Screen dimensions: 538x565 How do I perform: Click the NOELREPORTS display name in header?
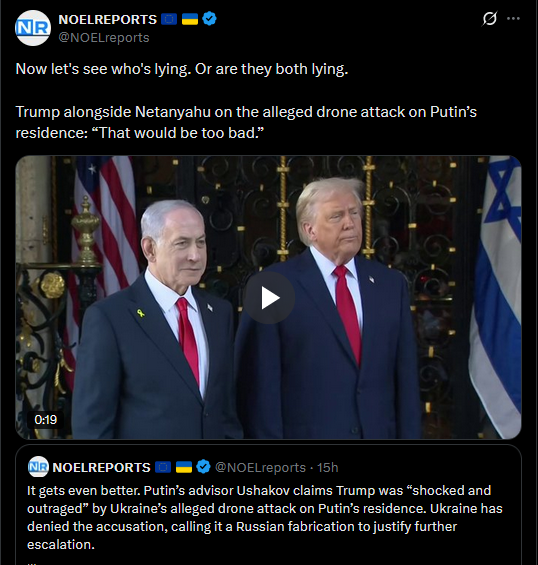tap(107, 19)
